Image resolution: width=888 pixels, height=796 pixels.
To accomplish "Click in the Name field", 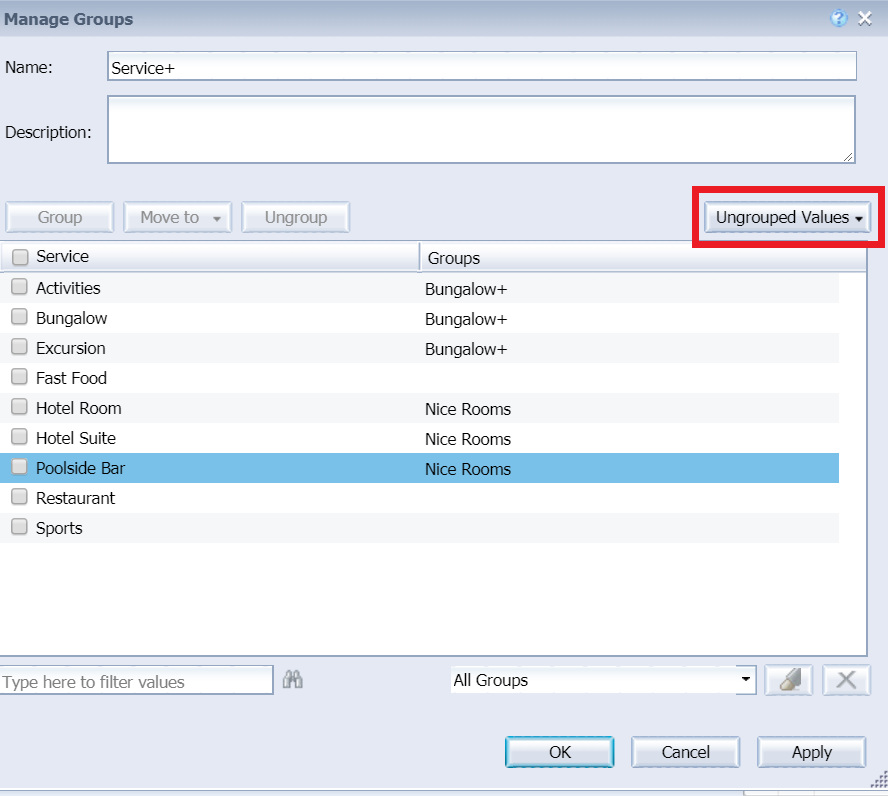I will [x=481, y=66].
